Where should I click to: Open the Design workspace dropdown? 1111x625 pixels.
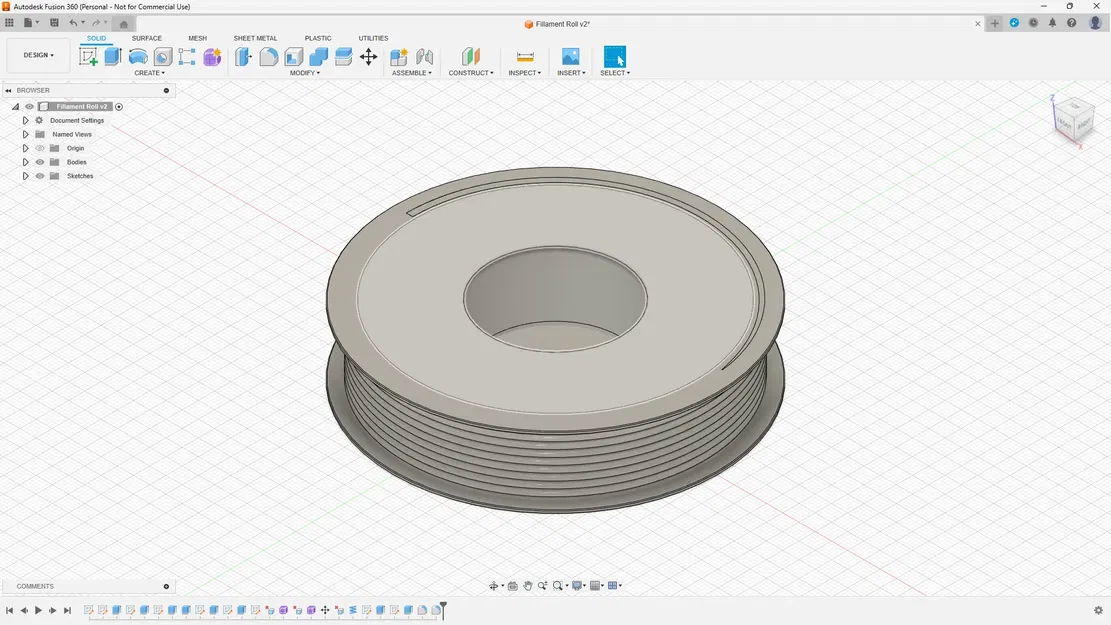(x=37, y=55)
